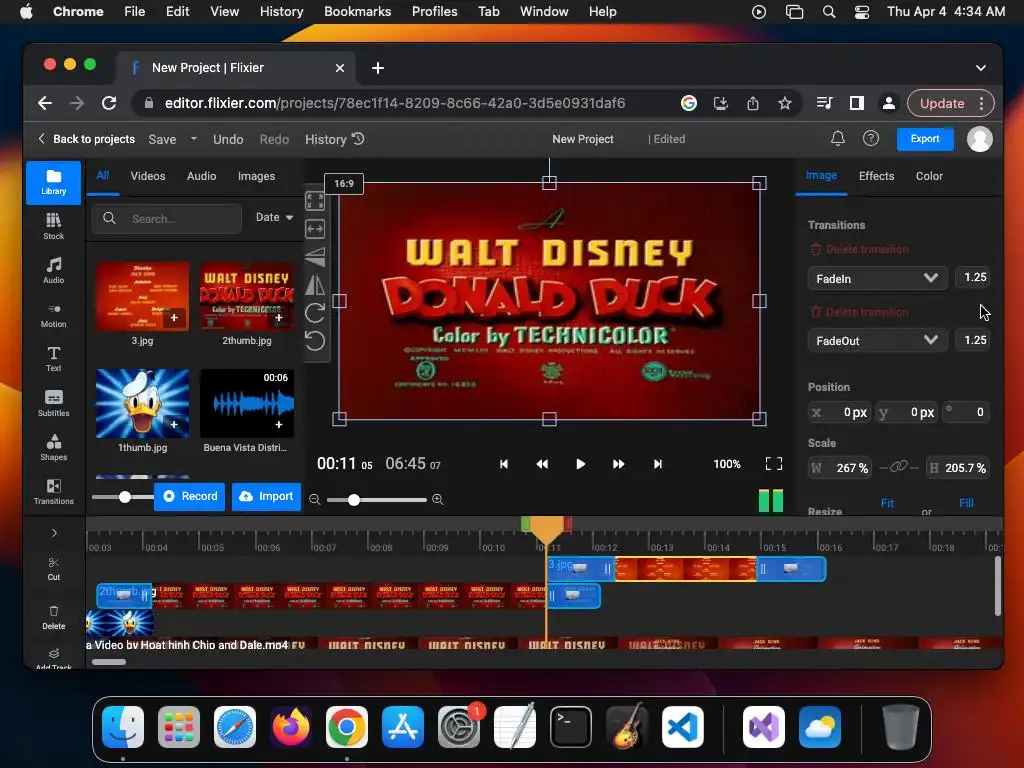Click the library Search field
This screenshot has height=768, width=1024.
(167, 218)
